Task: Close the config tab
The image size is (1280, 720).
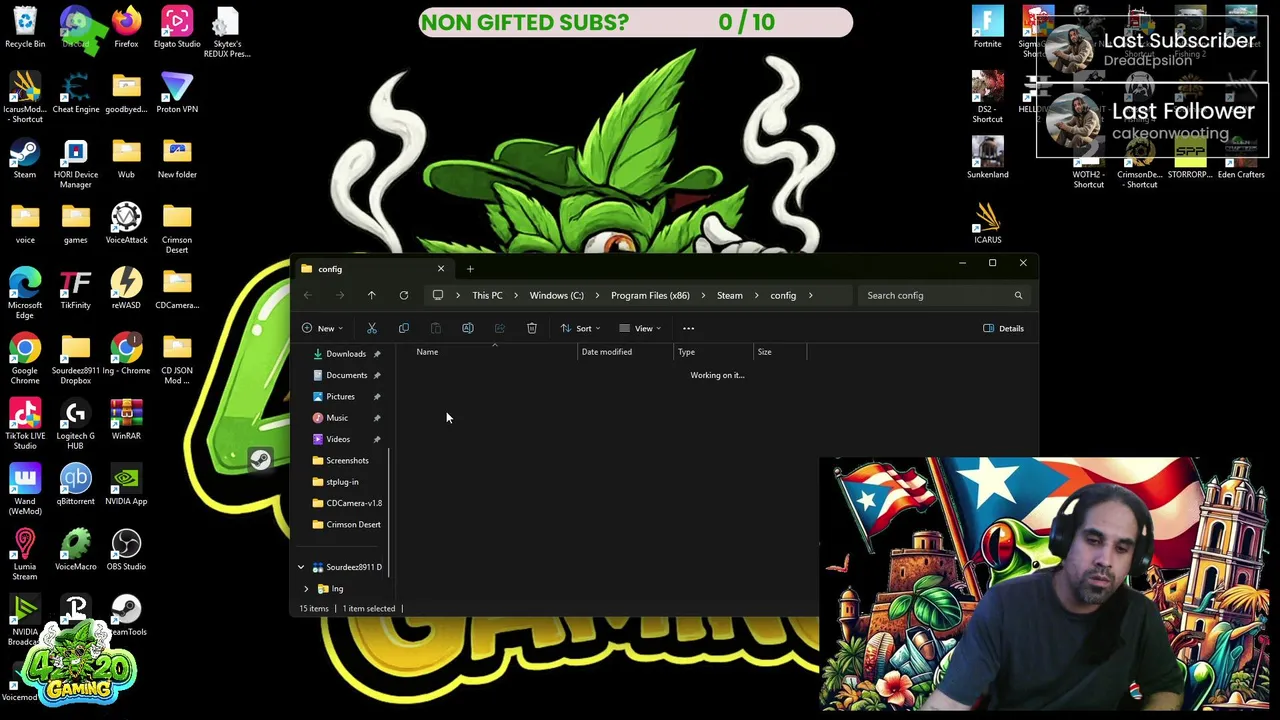Action: [441, 269]
